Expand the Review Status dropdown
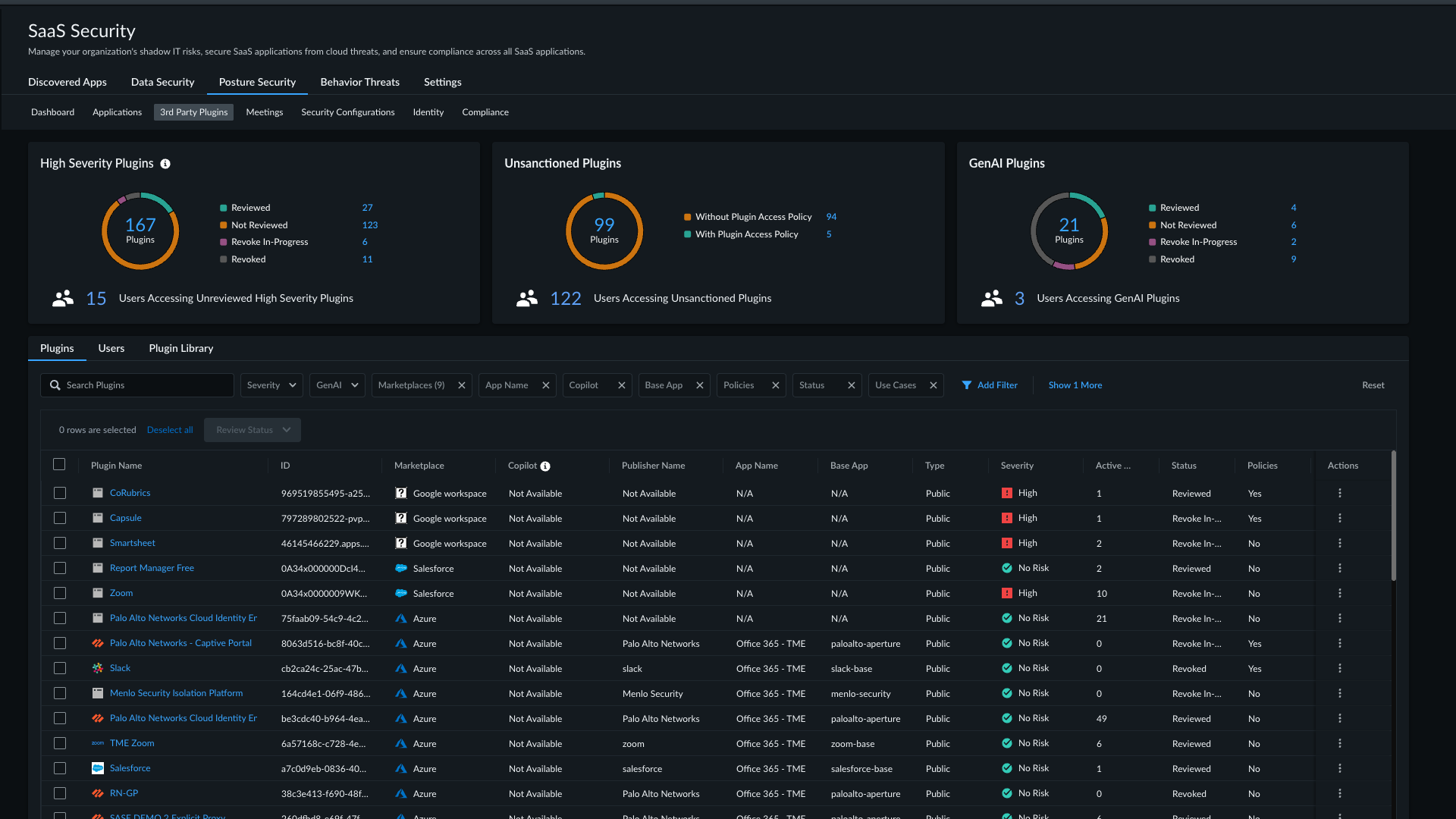The width and height of the screenshot is (1456, 819). point(253,430)
